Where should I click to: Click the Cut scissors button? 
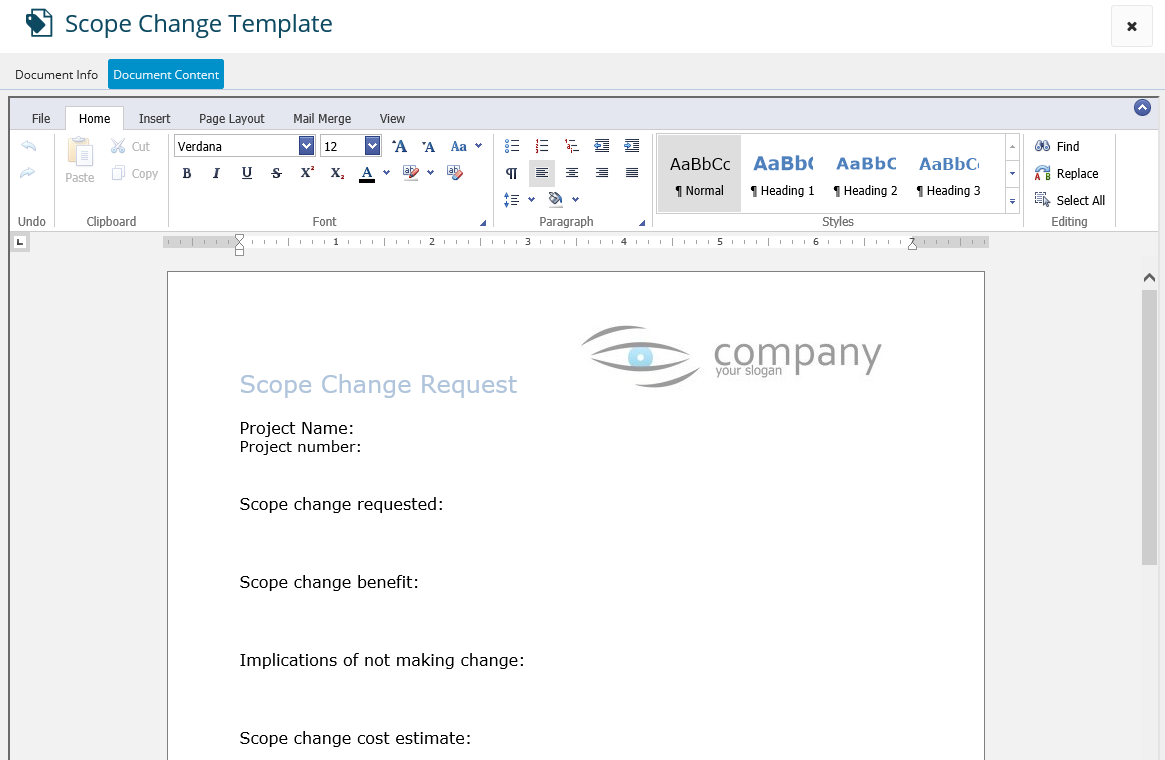tap(130, 146)
